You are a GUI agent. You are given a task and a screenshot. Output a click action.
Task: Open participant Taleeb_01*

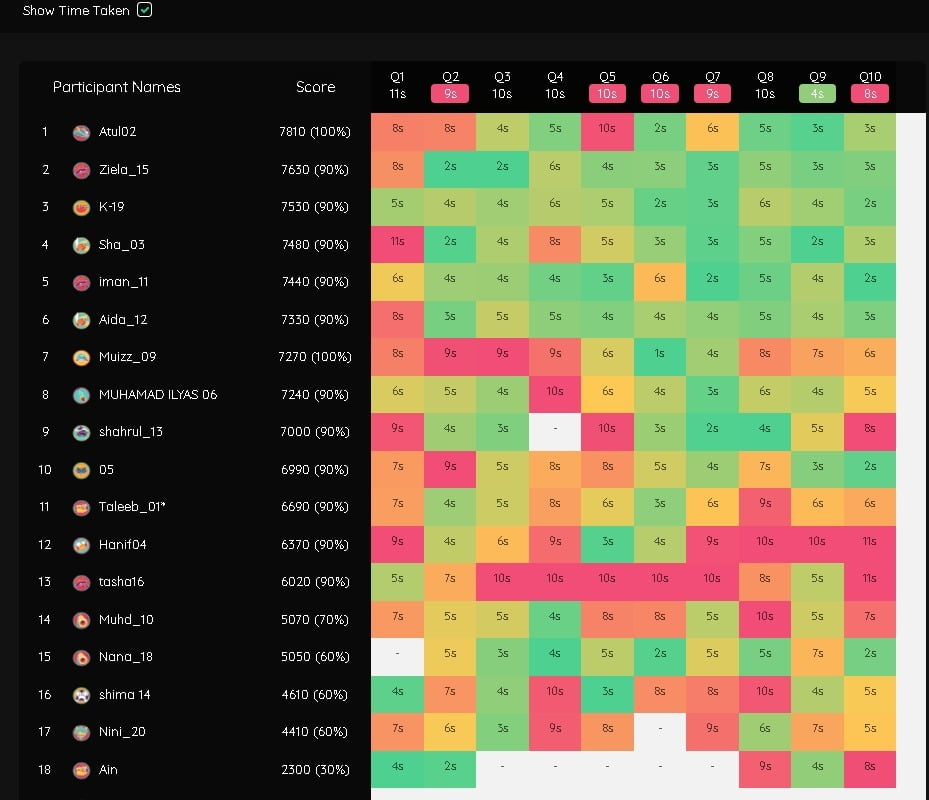tap(132, 507)
